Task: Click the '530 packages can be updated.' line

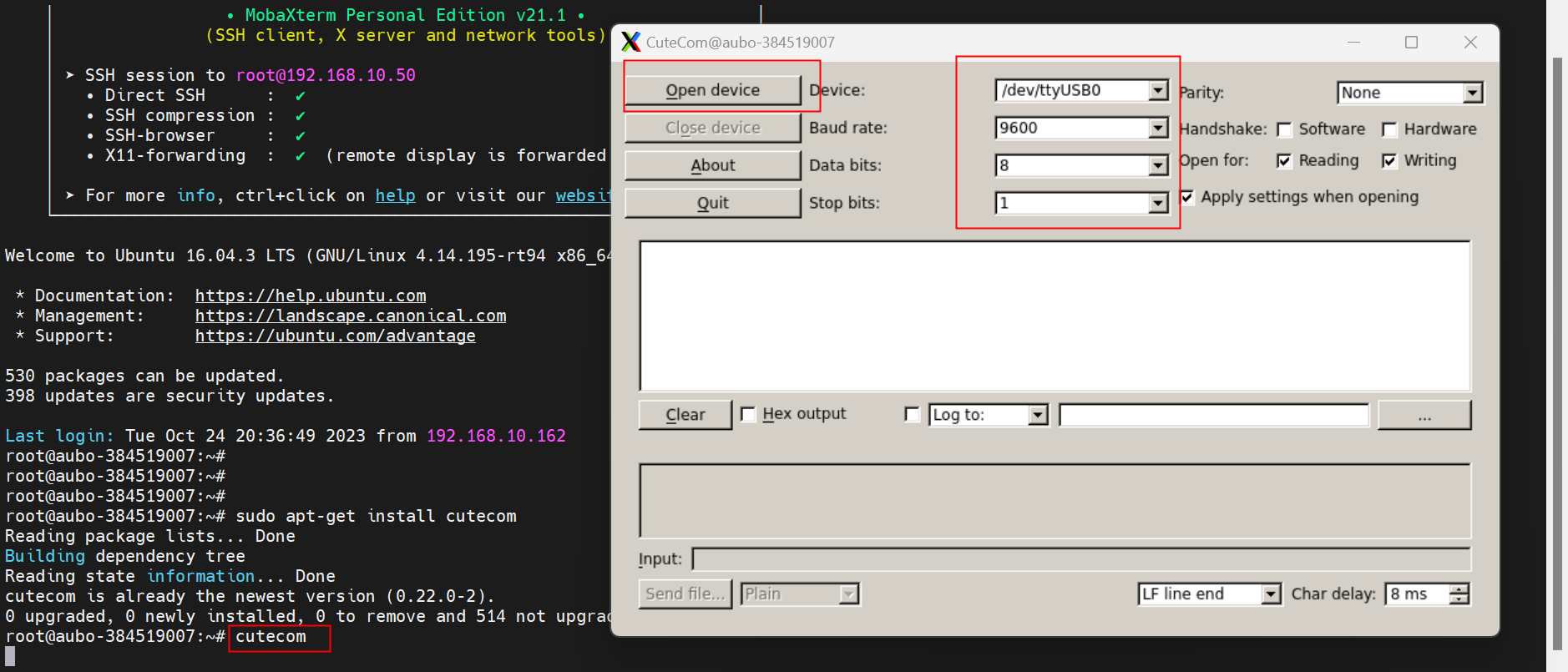Action: pyautogui.click(x=144, y=376)
